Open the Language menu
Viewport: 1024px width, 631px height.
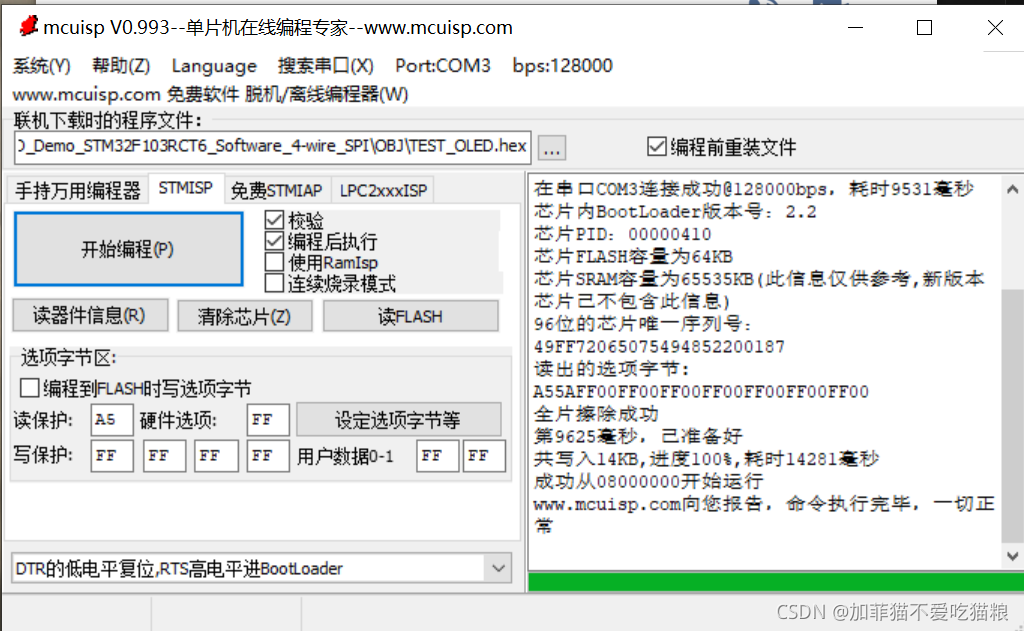[213, 65]
